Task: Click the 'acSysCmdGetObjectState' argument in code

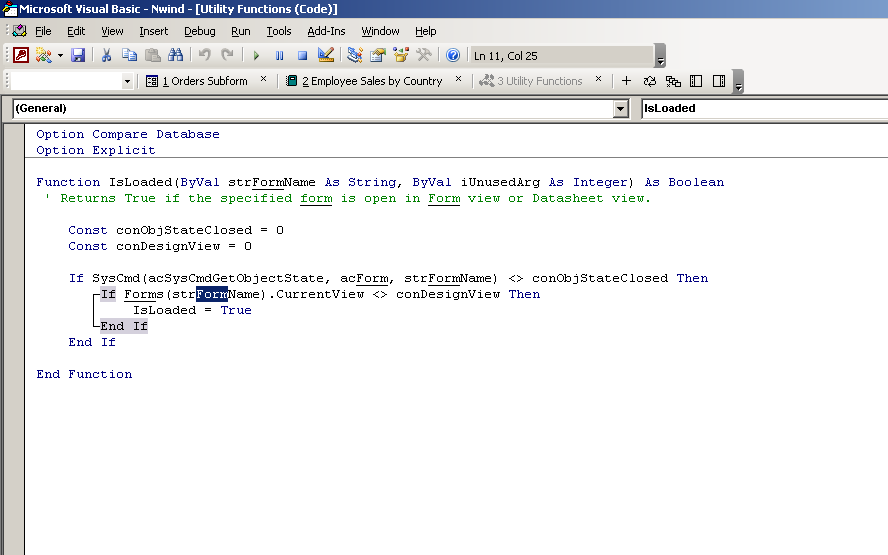Action: pos(236,278)
